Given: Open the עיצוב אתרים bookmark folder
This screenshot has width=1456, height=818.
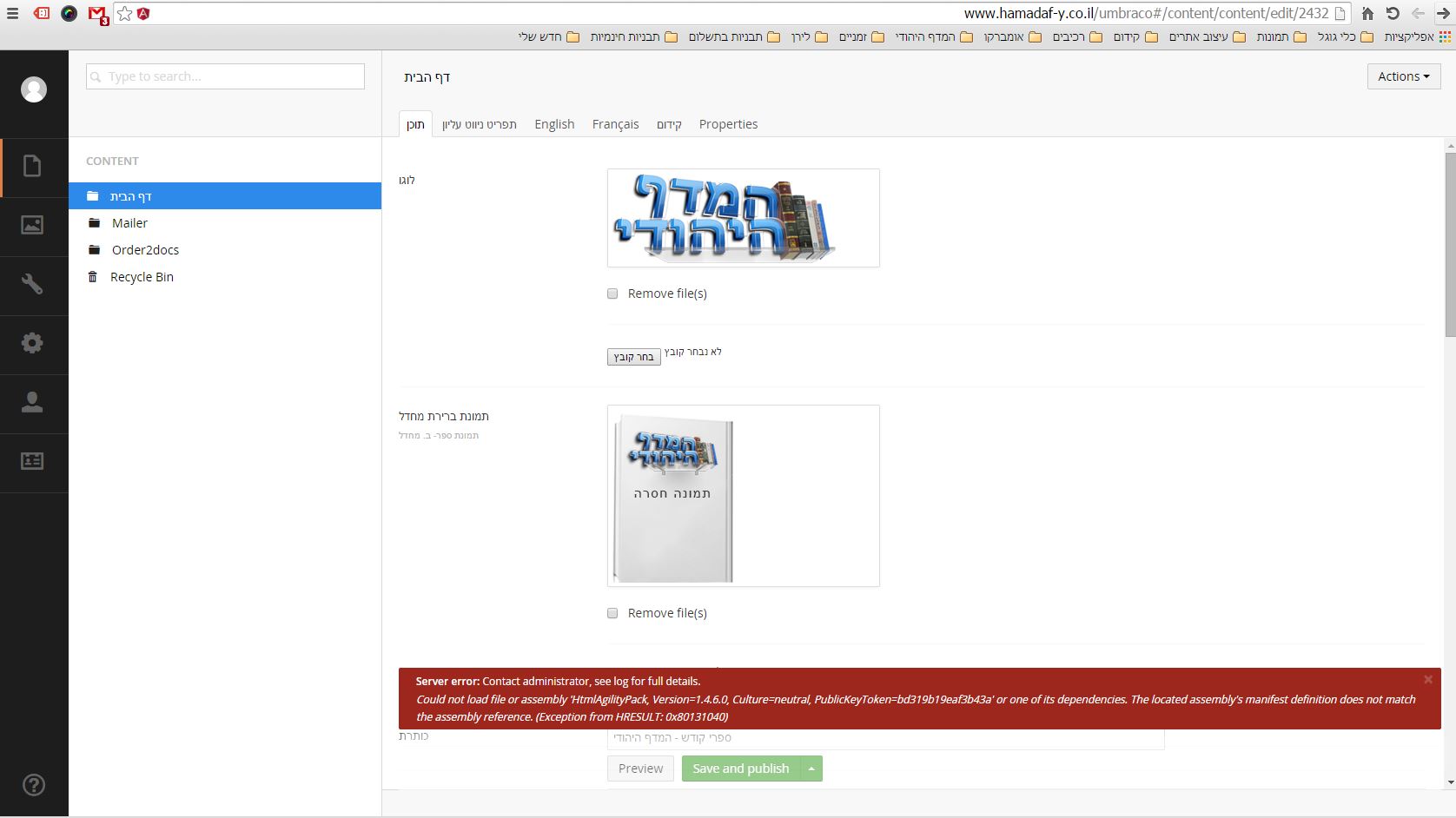Looking at the screenshot, I should point(1207,36).
